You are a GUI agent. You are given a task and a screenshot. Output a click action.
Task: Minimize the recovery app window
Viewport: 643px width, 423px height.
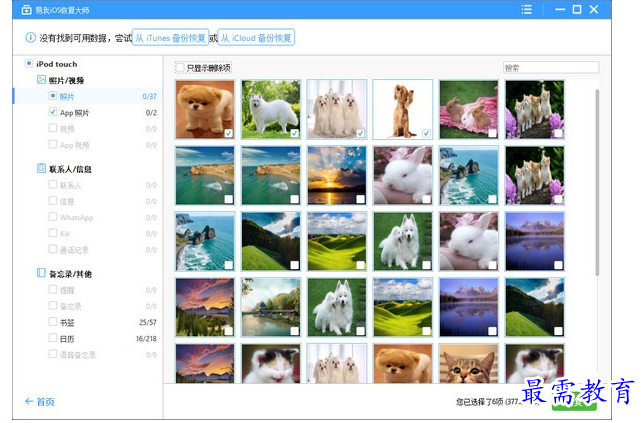click(x=560, y=9)
